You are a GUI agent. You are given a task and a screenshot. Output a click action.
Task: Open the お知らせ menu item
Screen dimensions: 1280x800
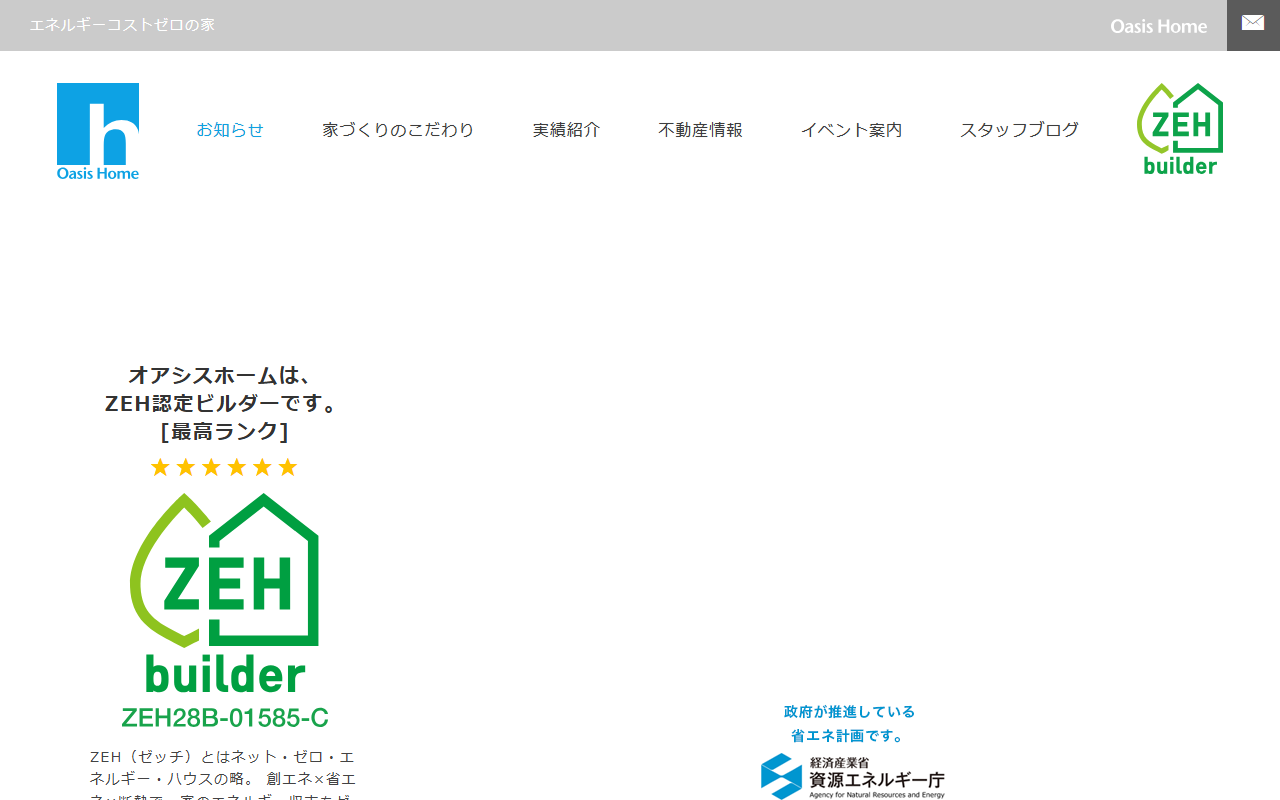230,130
